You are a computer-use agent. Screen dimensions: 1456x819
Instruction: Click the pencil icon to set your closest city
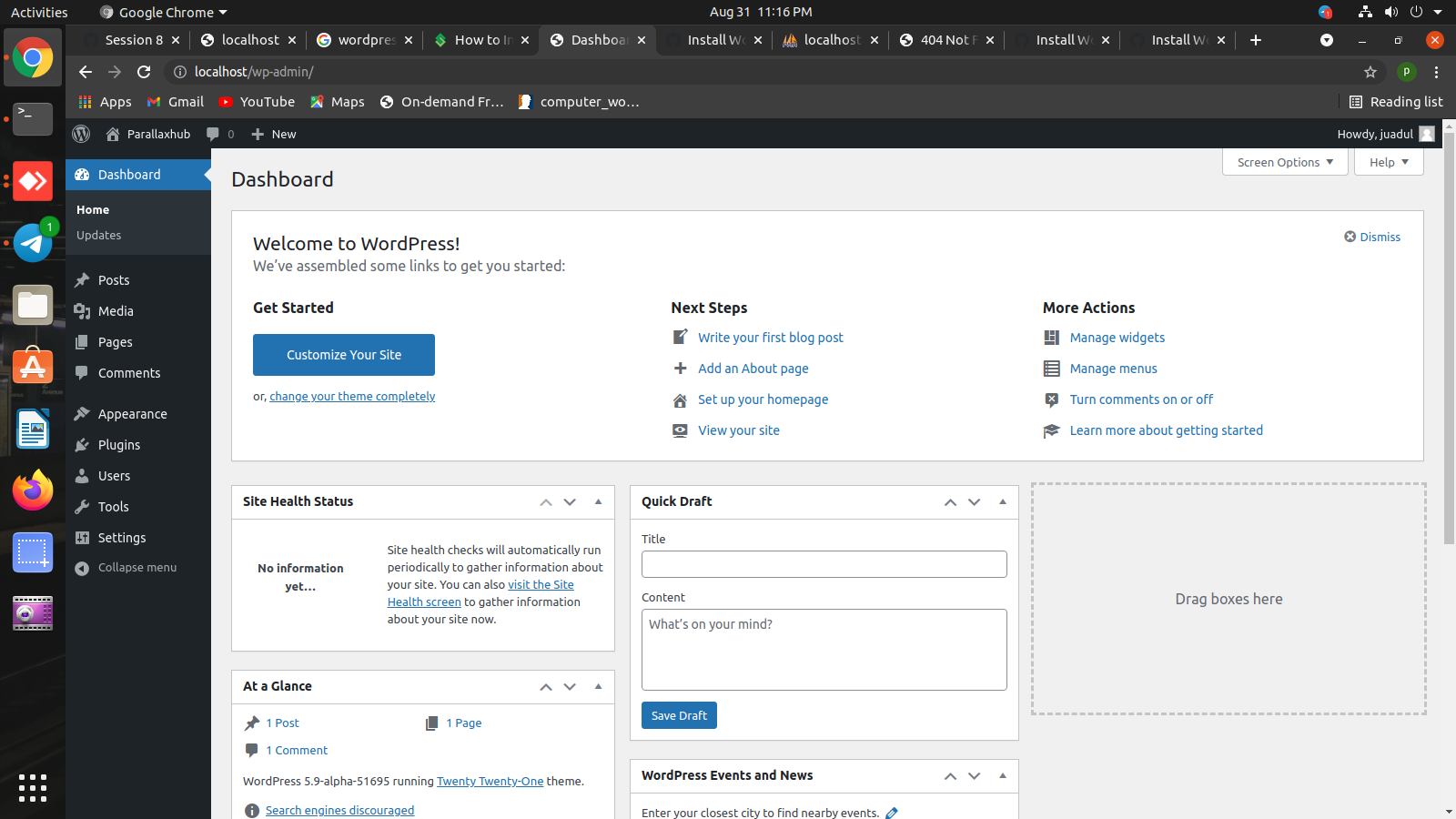point(891,813)
